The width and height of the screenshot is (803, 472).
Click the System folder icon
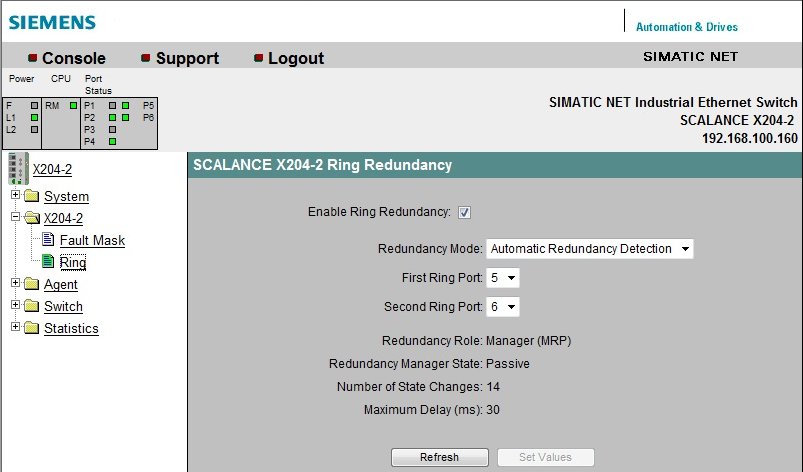click(31, 197)
